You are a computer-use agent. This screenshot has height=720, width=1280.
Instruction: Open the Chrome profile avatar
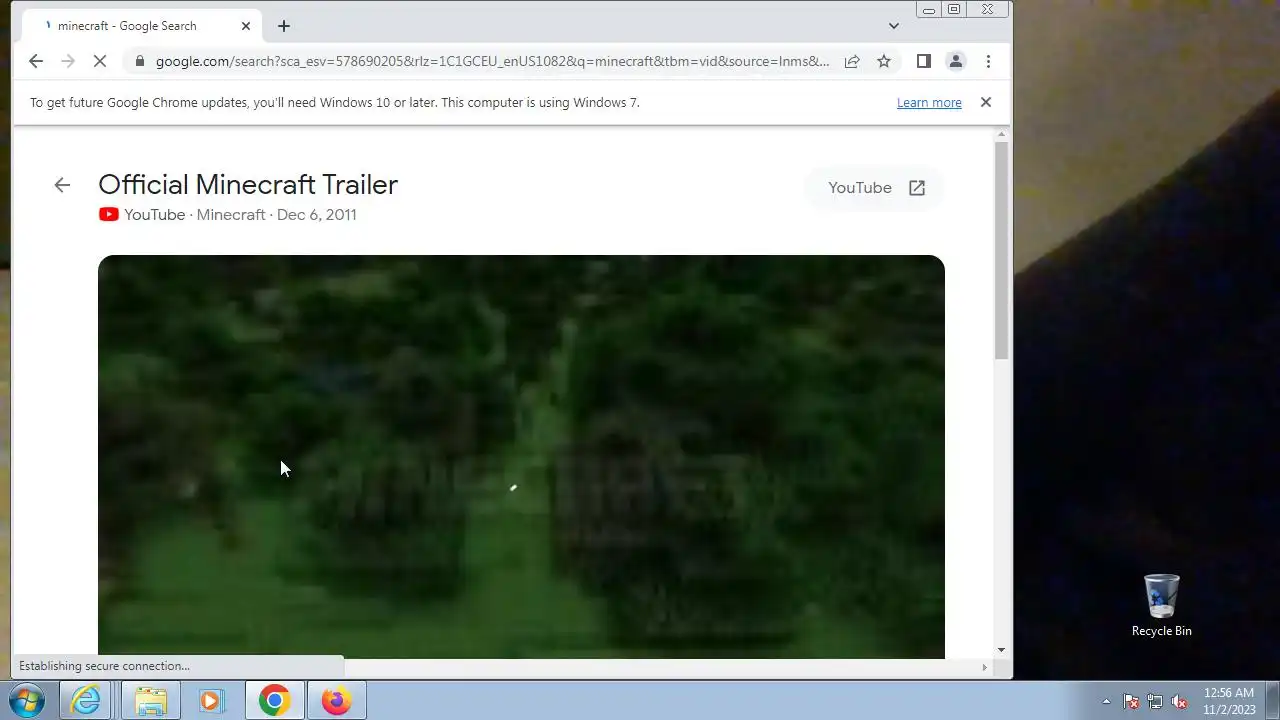click(956, 61)
